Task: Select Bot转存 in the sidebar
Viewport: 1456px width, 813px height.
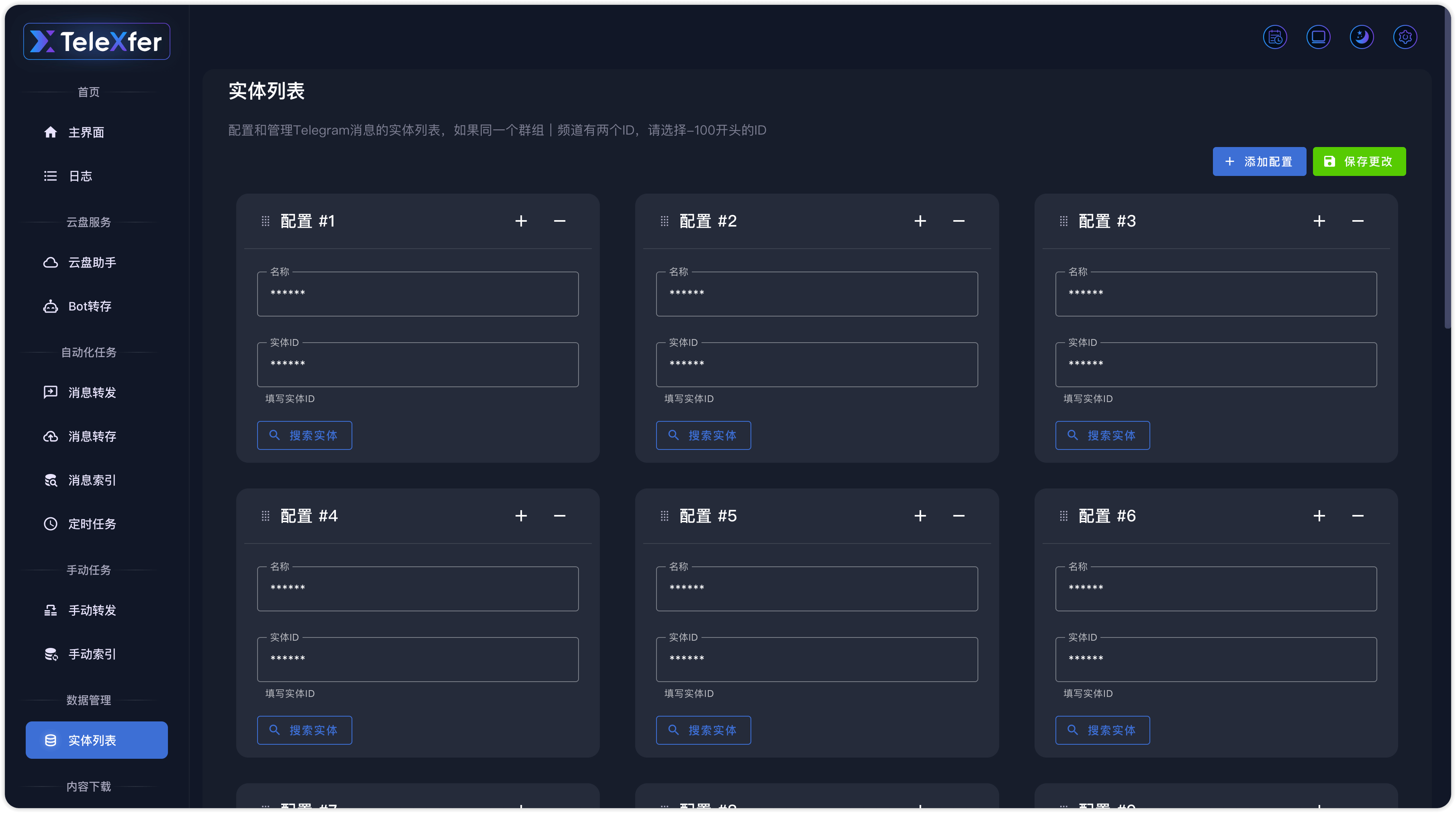Action: (x=89, y=306)
